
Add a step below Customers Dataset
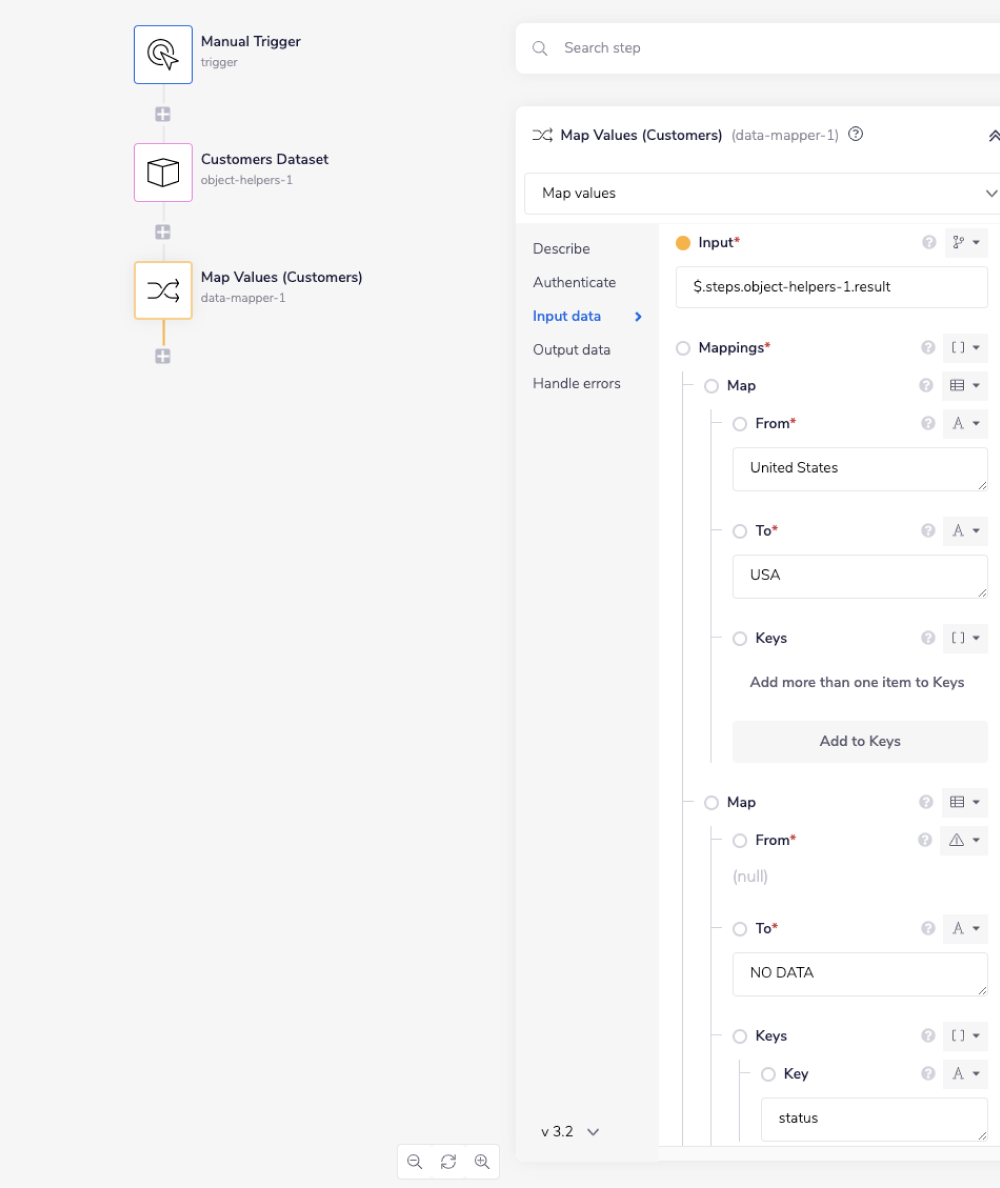pyautogui.click(x=162, y=231)
